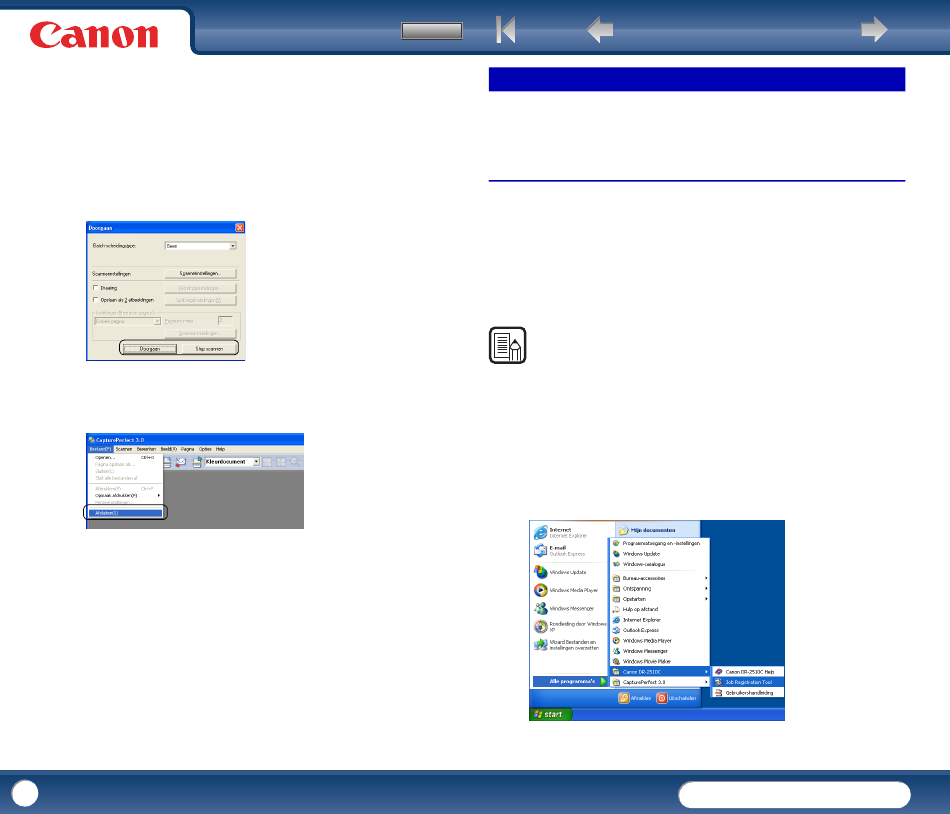Open Canon DR-2510C Help entry
The image size is (950, 814).
coord(749,672)
